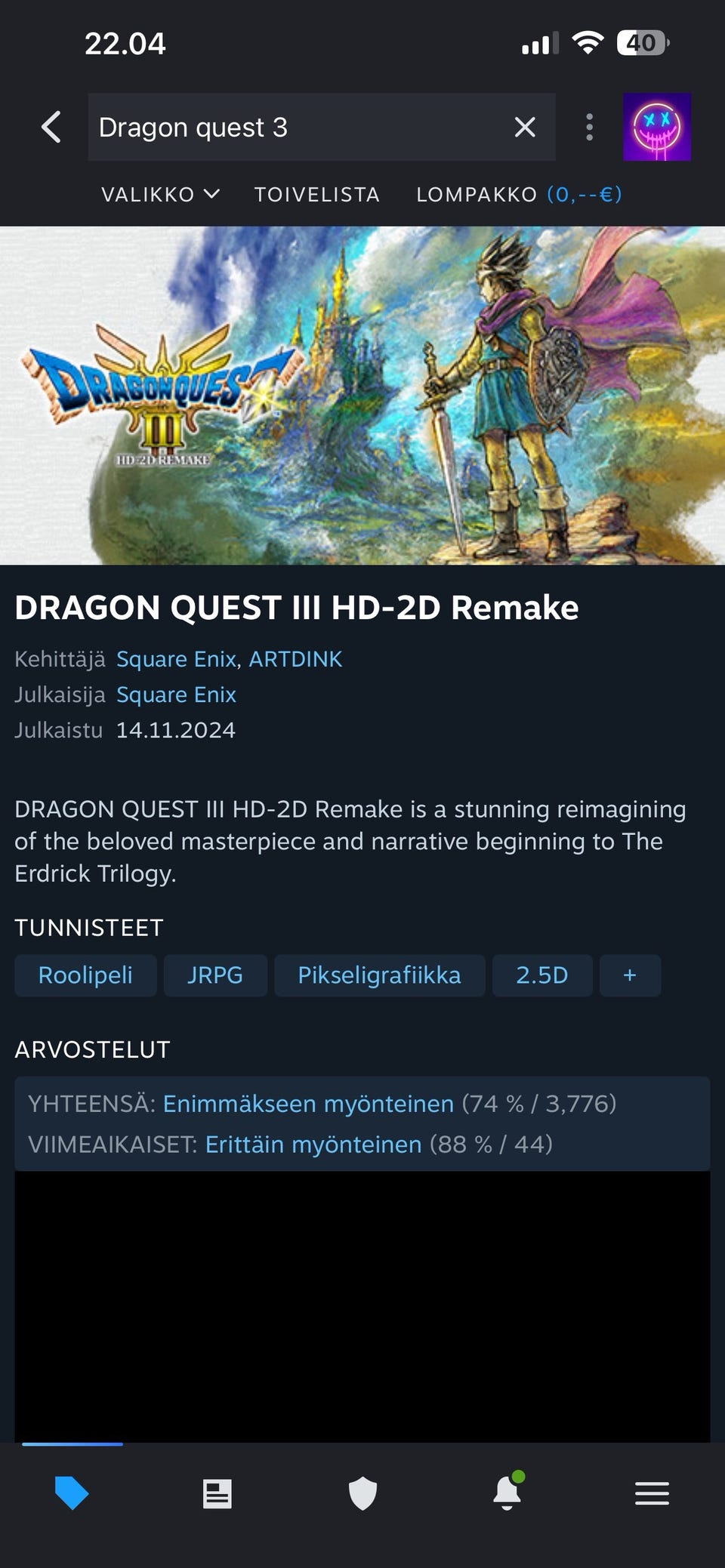Open the Square Enix publisher link

pos(176,695)
